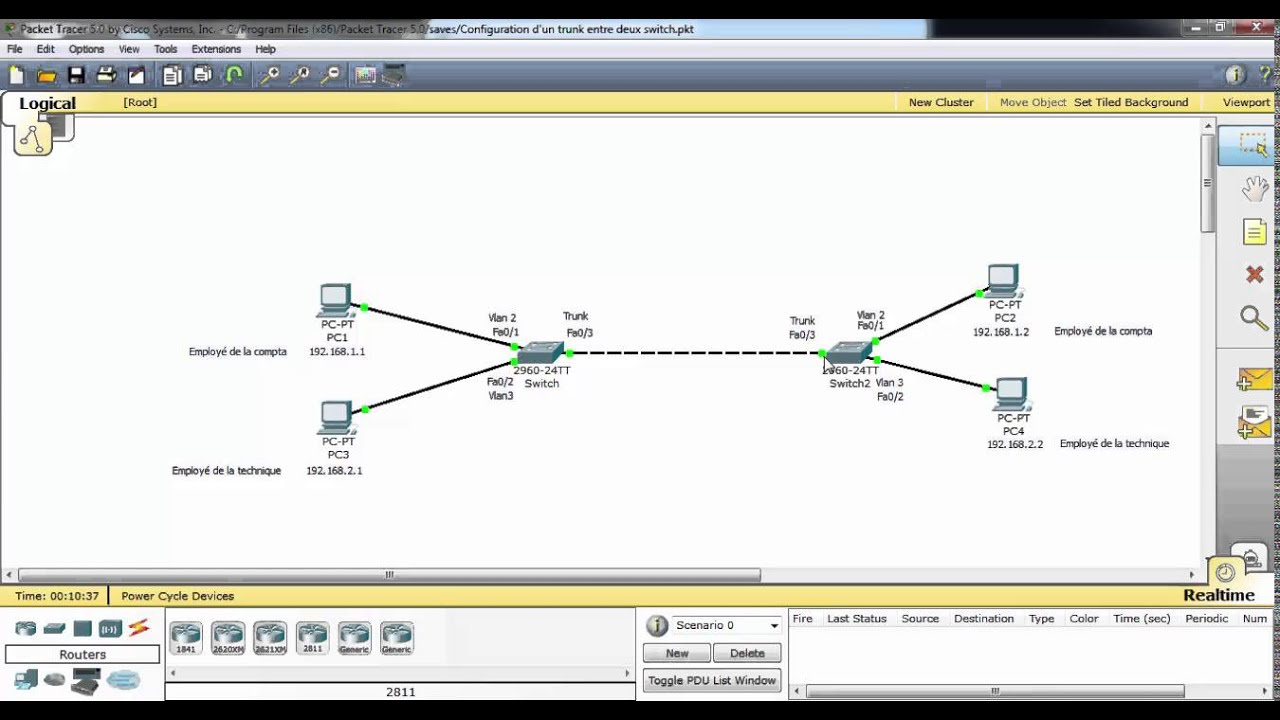This screenshot has height=720, width=1280.
Task: Open the Activity Wizard icon
Action: (x=136, y=75)
